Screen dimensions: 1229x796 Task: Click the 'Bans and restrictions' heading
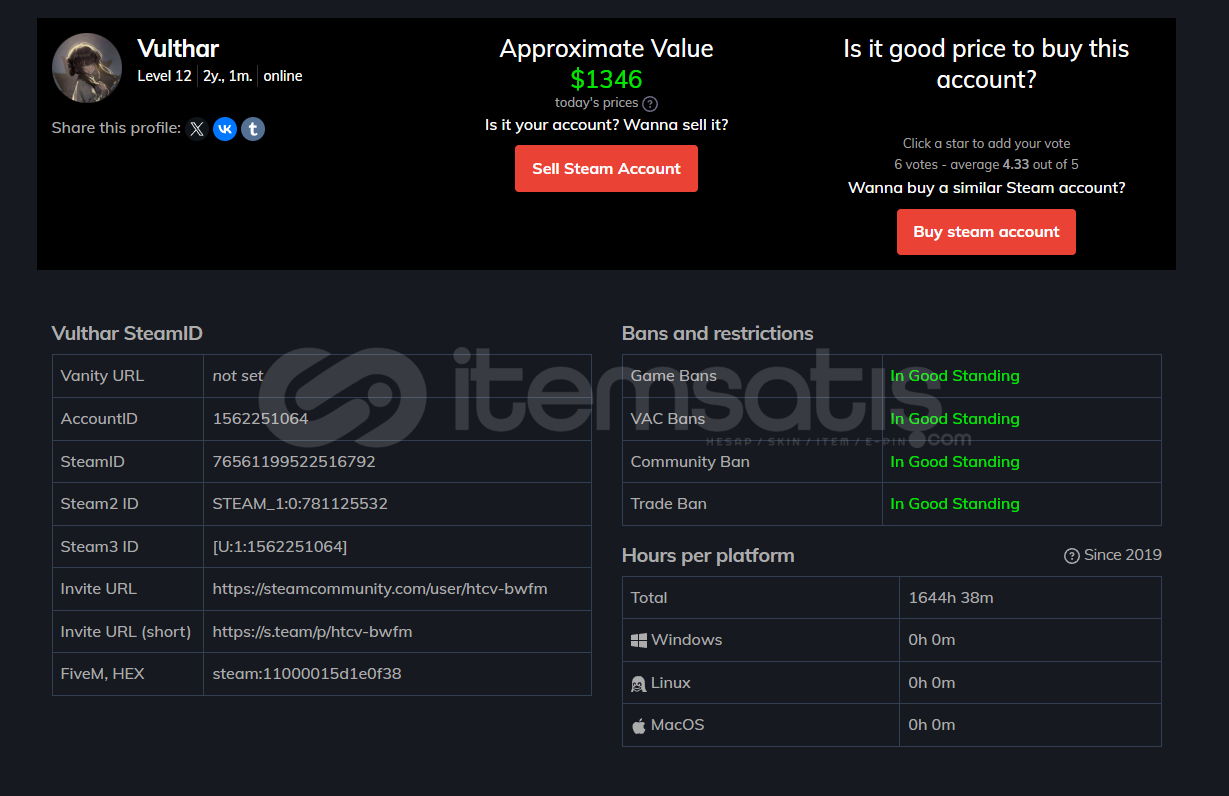[x=718, y=334]
